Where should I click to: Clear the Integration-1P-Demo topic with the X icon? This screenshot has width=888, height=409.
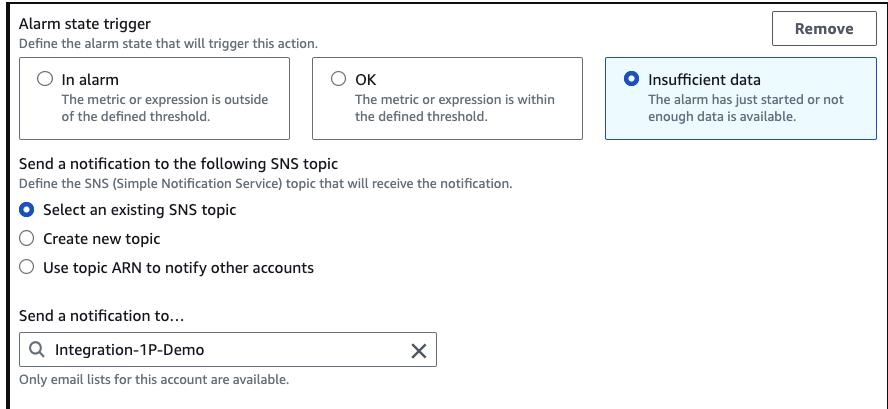tap(419, 350)
